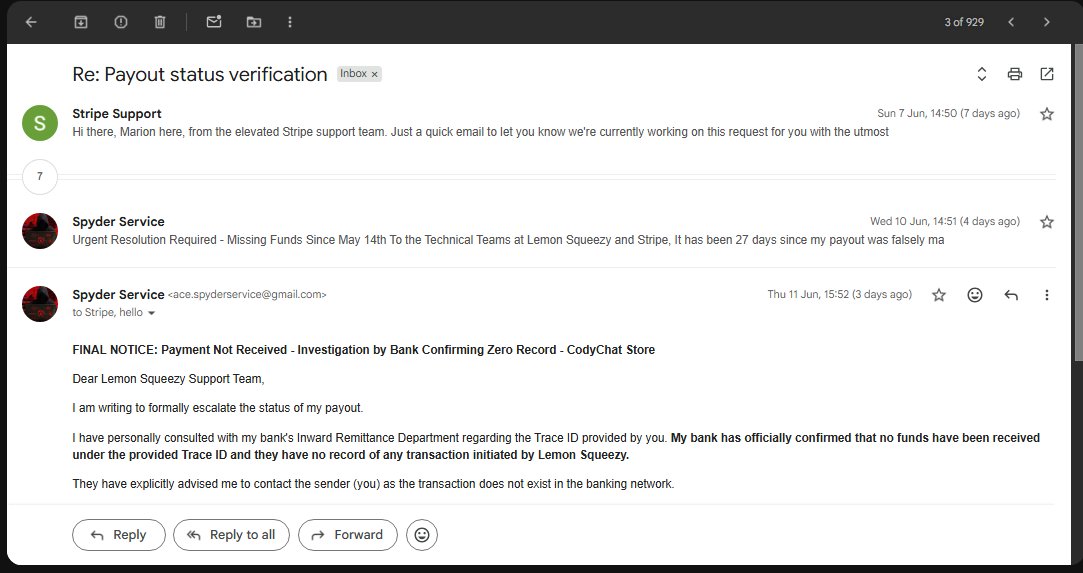Open the Urgent Resolution Required message
This screenshot has height=573, width=1083.
(508, 240)
